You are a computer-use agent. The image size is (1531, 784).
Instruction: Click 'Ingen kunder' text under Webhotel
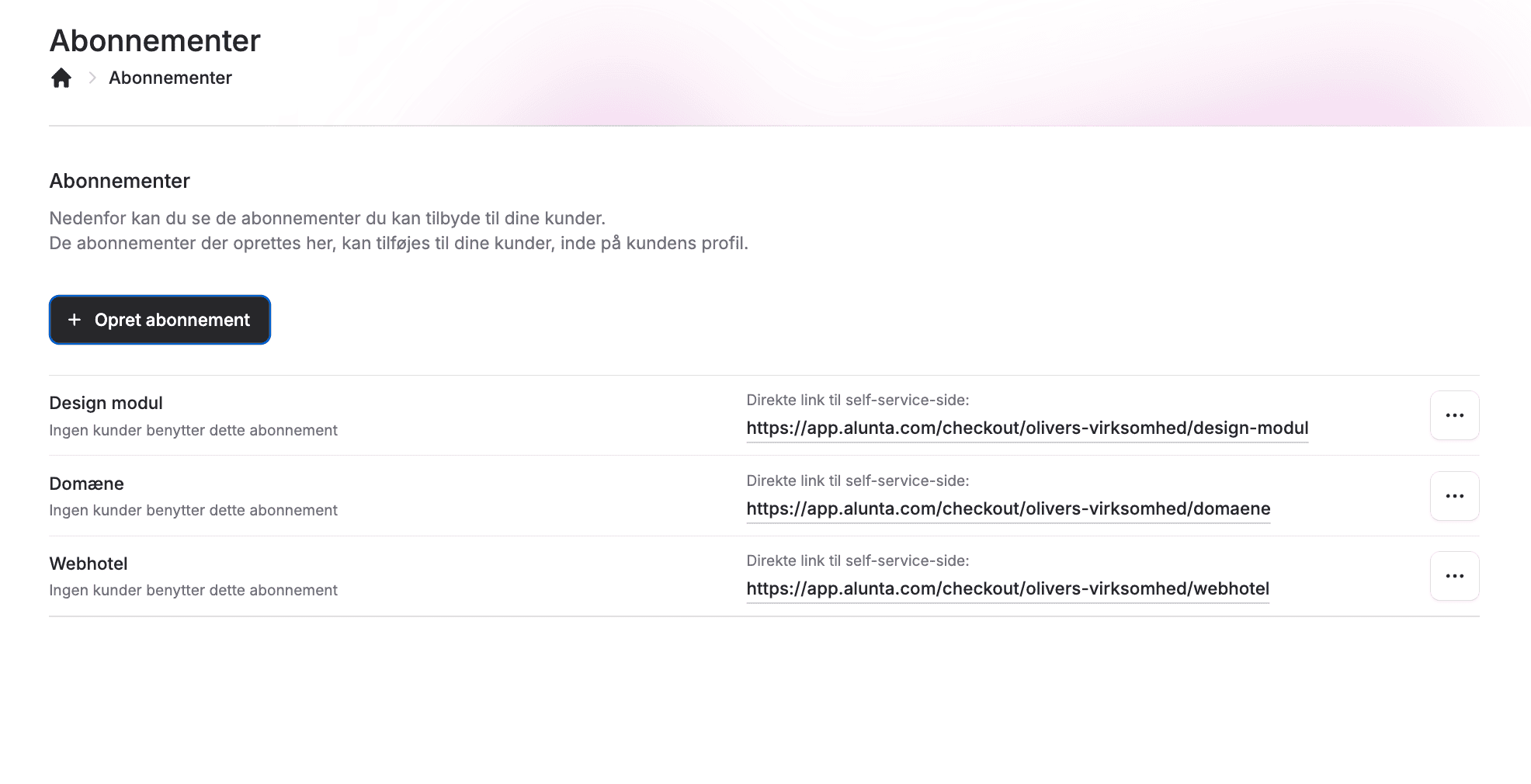[x=193, y=590]
